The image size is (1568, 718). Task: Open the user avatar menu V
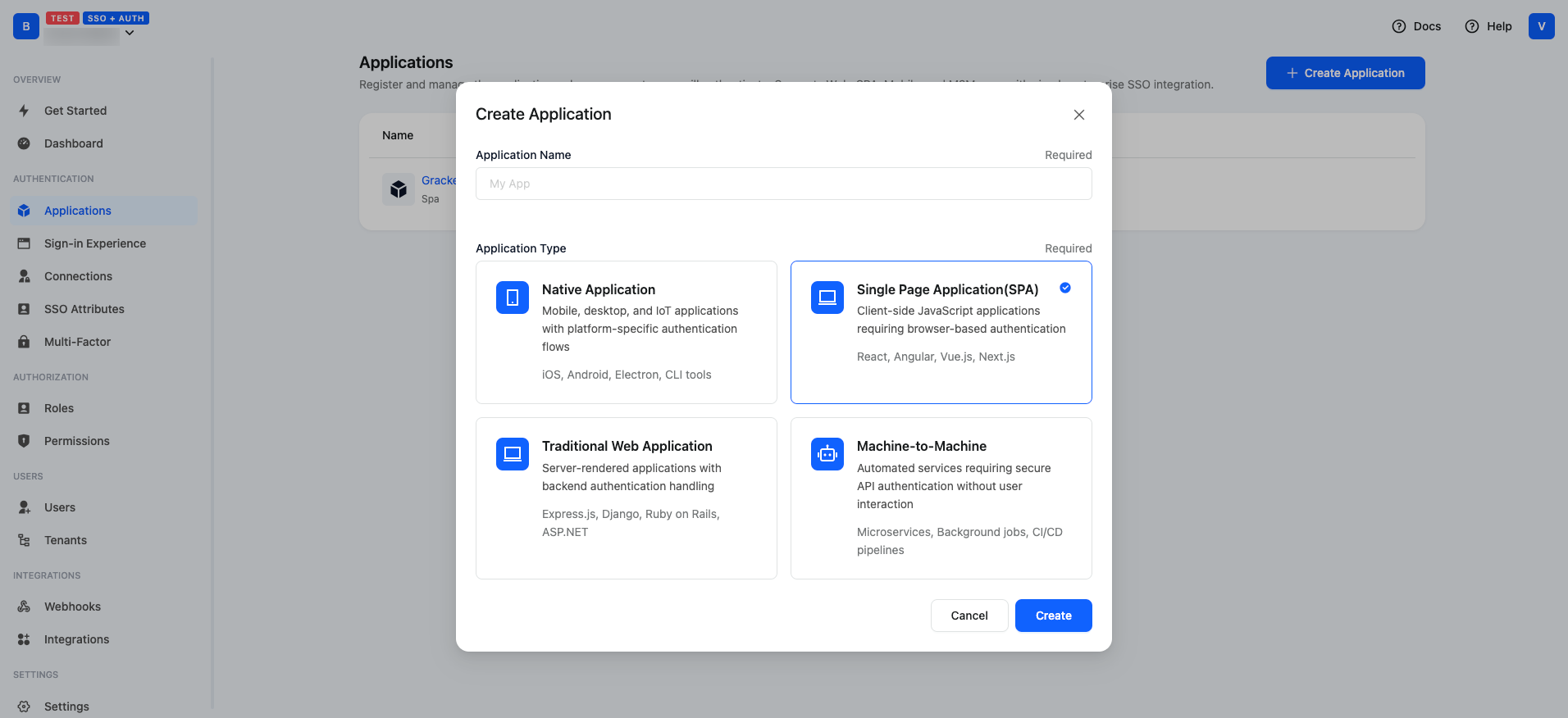[x=1541, y=26]
